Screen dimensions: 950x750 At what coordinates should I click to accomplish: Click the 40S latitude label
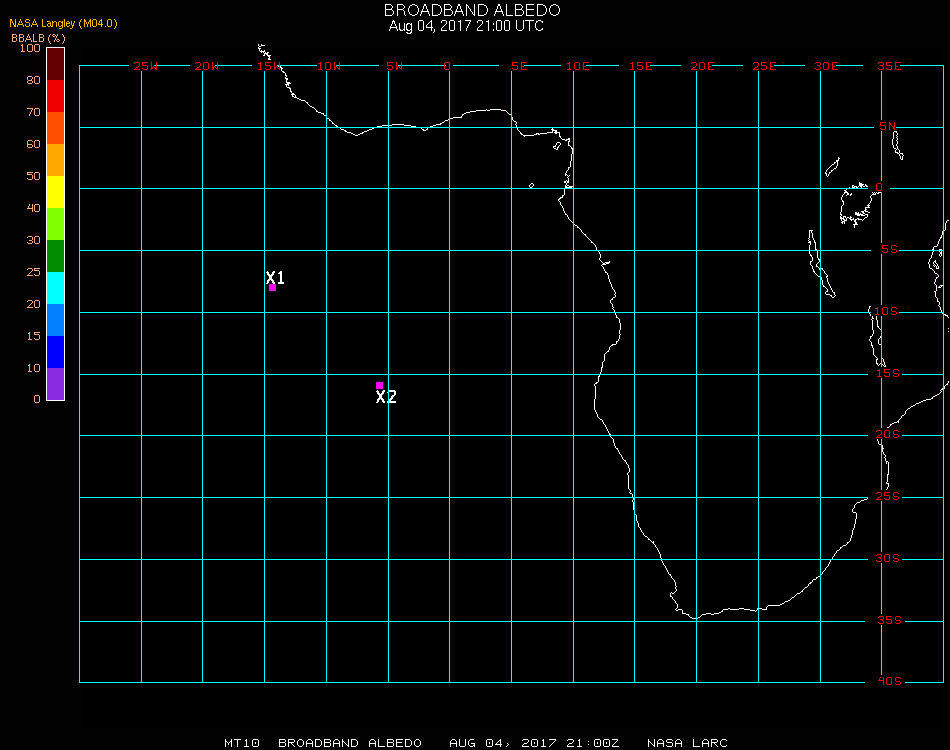click(889, 681)
